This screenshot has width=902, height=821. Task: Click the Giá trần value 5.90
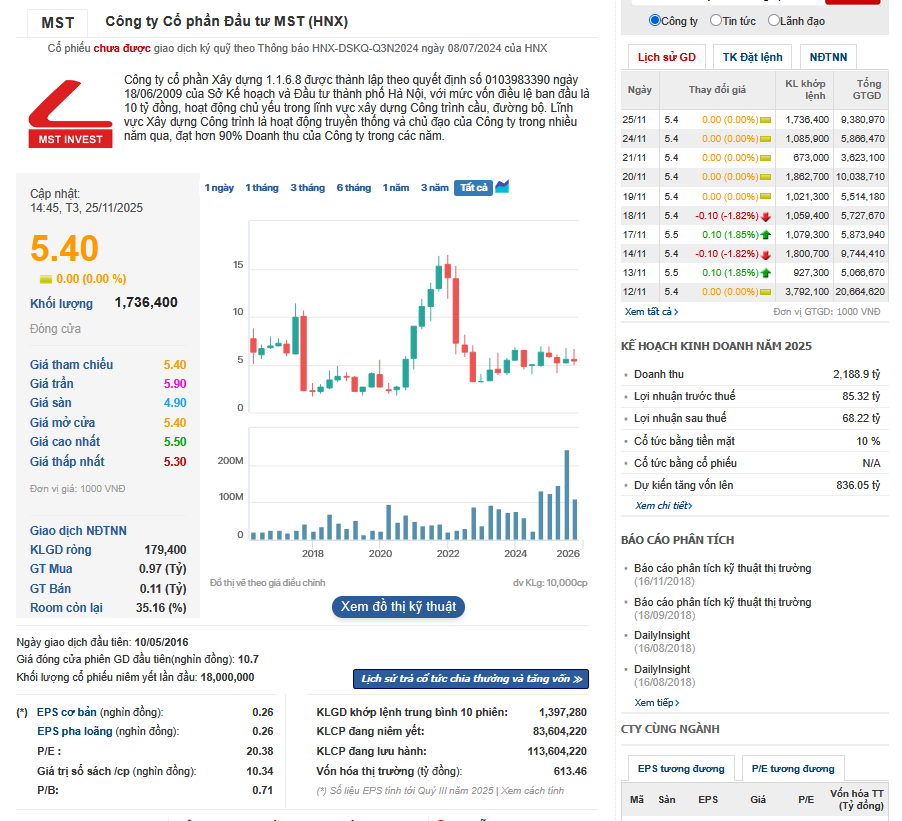(x=175, y=384)
